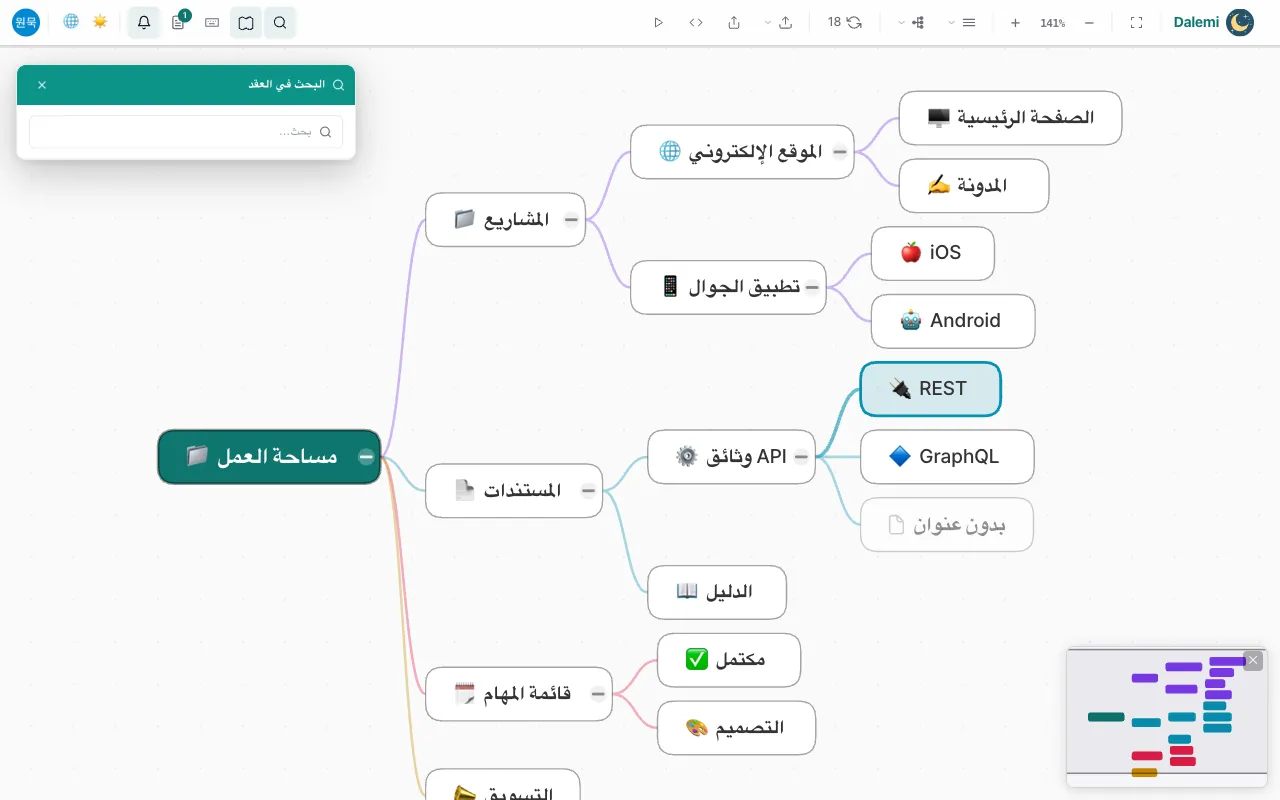
Task: Select the المدونة node
Action: tap(974, 186)
